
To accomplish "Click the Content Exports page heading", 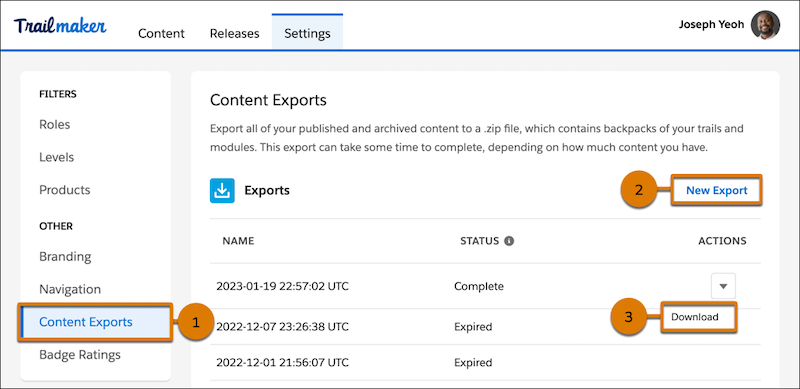I will tap(268, 100).
